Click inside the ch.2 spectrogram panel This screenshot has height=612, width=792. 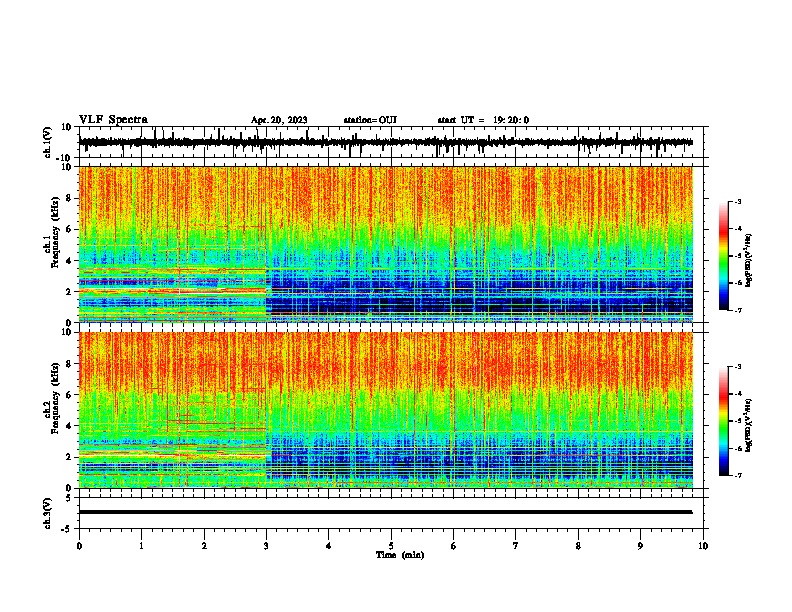point(385,410)
